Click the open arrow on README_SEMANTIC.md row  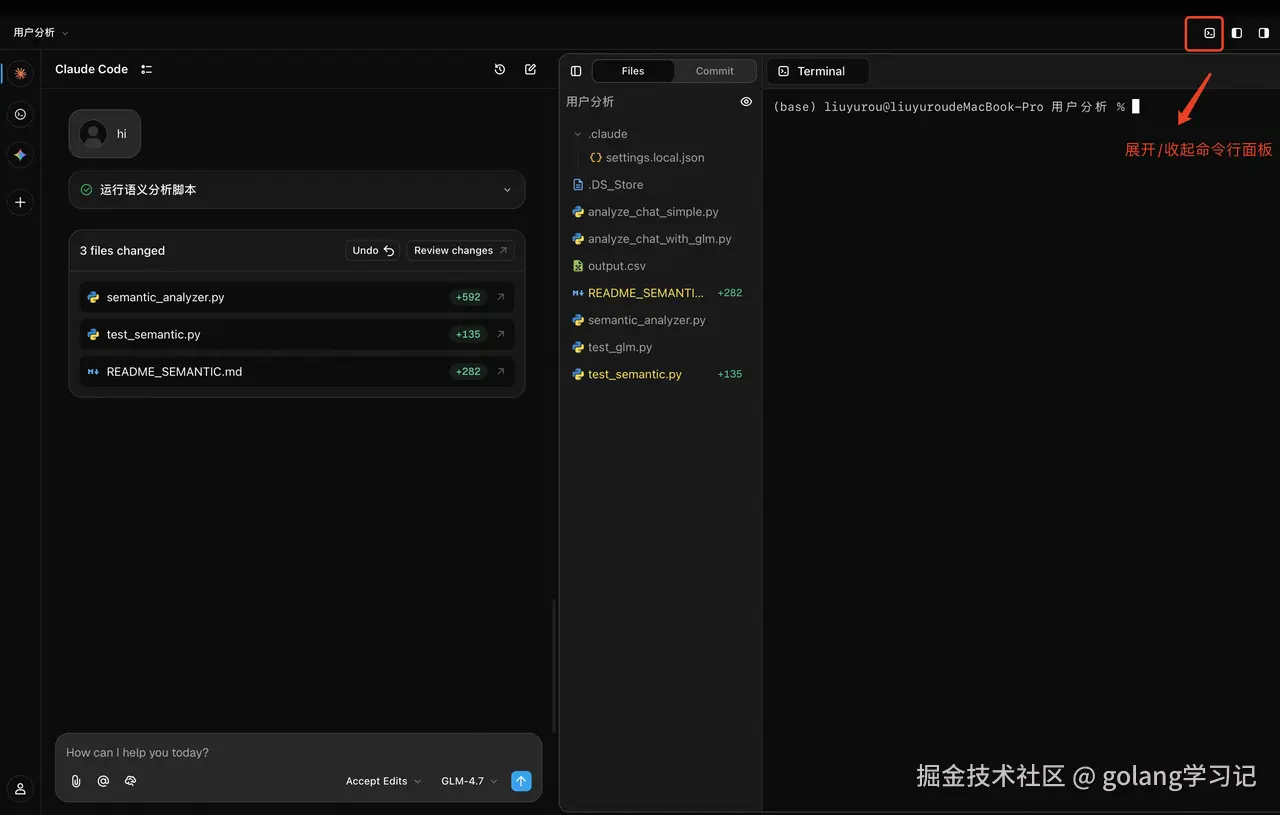501,371
